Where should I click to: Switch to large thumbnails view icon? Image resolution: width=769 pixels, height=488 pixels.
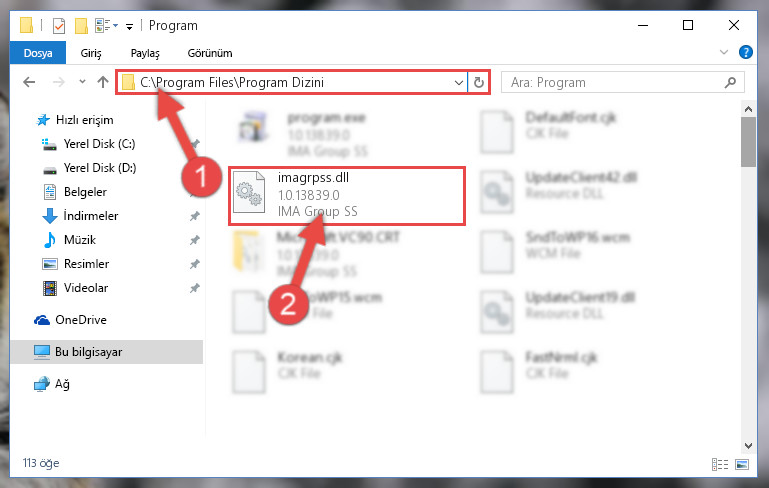point(742,464)
